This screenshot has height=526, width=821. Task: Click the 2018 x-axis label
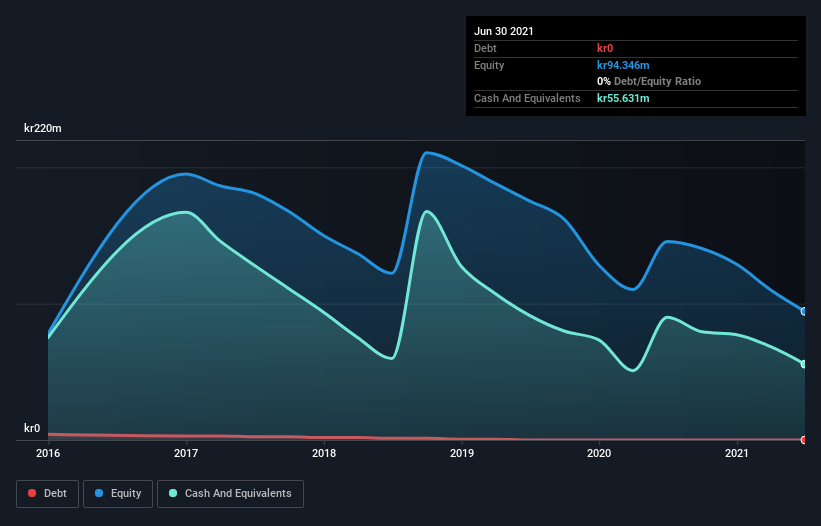pos(324,453)
